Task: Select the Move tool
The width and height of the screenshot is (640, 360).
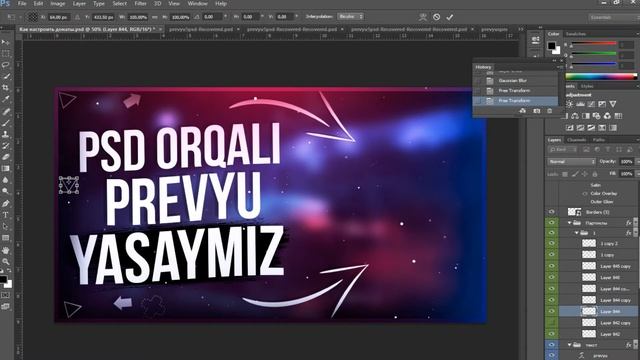Action: [x=6, y=42]
